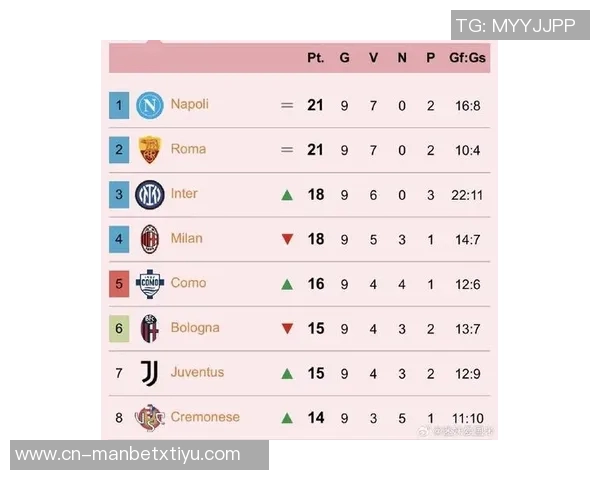Click the Gf:Gs column header
The image size is (600, 480).
pyautogui.click(x=467, y=58)
